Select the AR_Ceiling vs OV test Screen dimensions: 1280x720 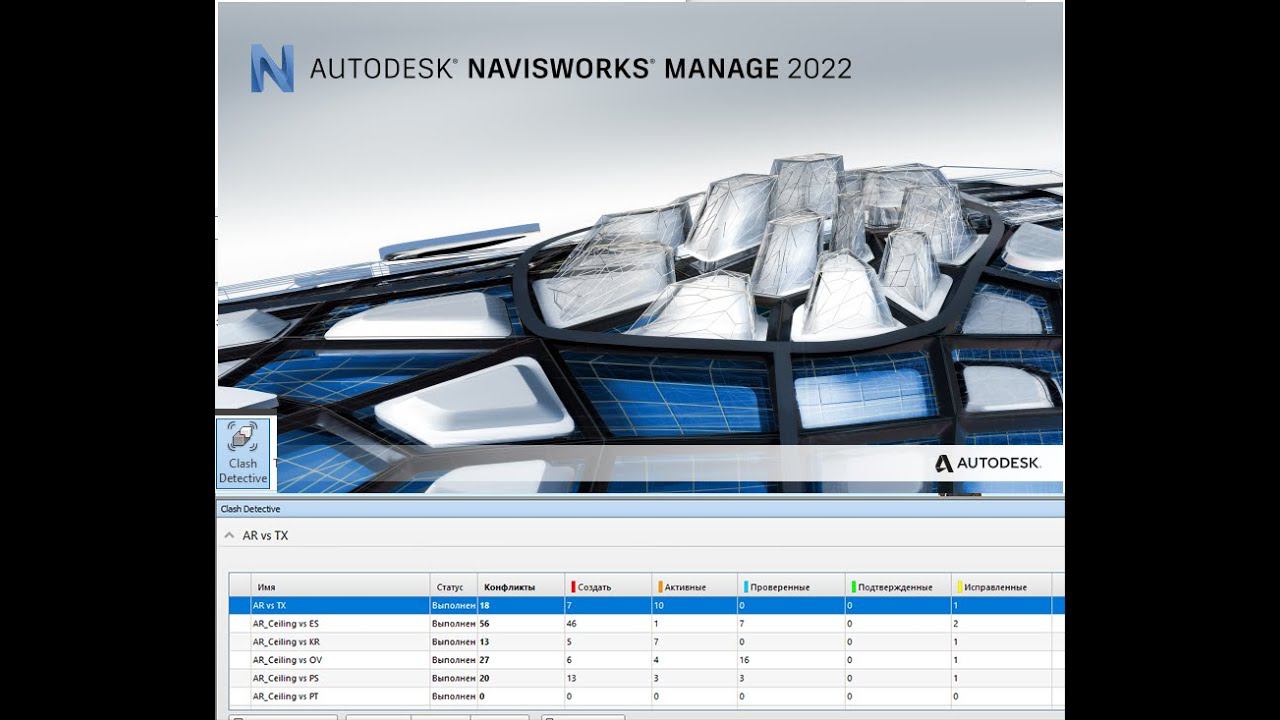coord(287,660)
